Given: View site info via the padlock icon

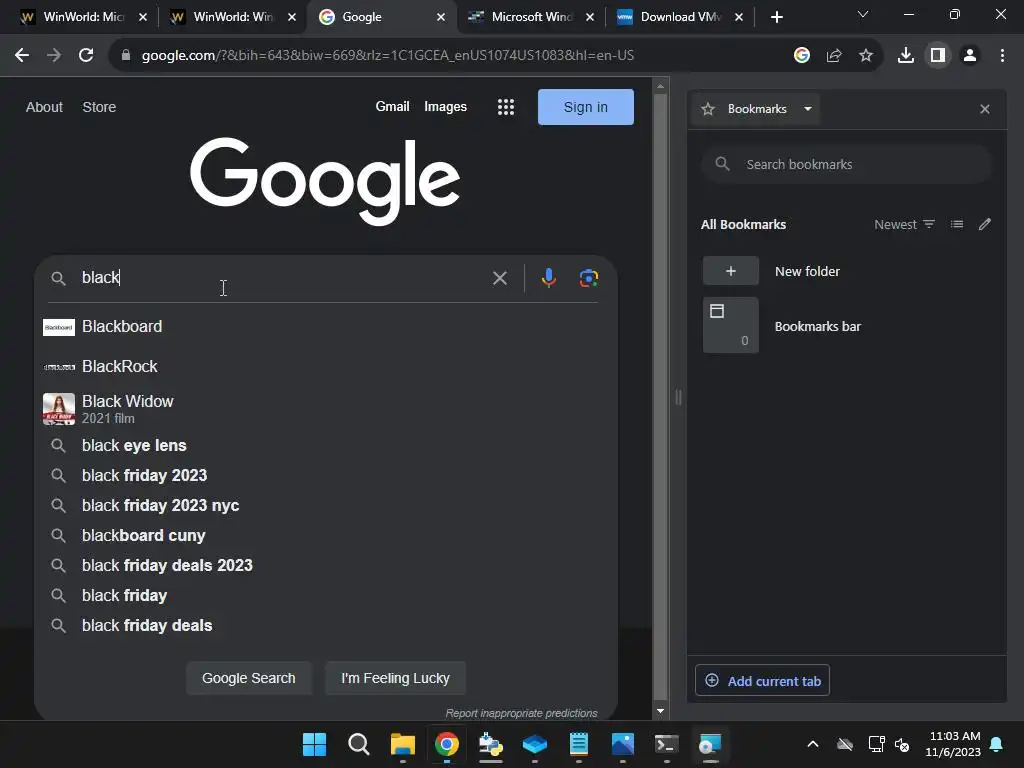Looking at the screenshot, I should [x=125, y=56].
